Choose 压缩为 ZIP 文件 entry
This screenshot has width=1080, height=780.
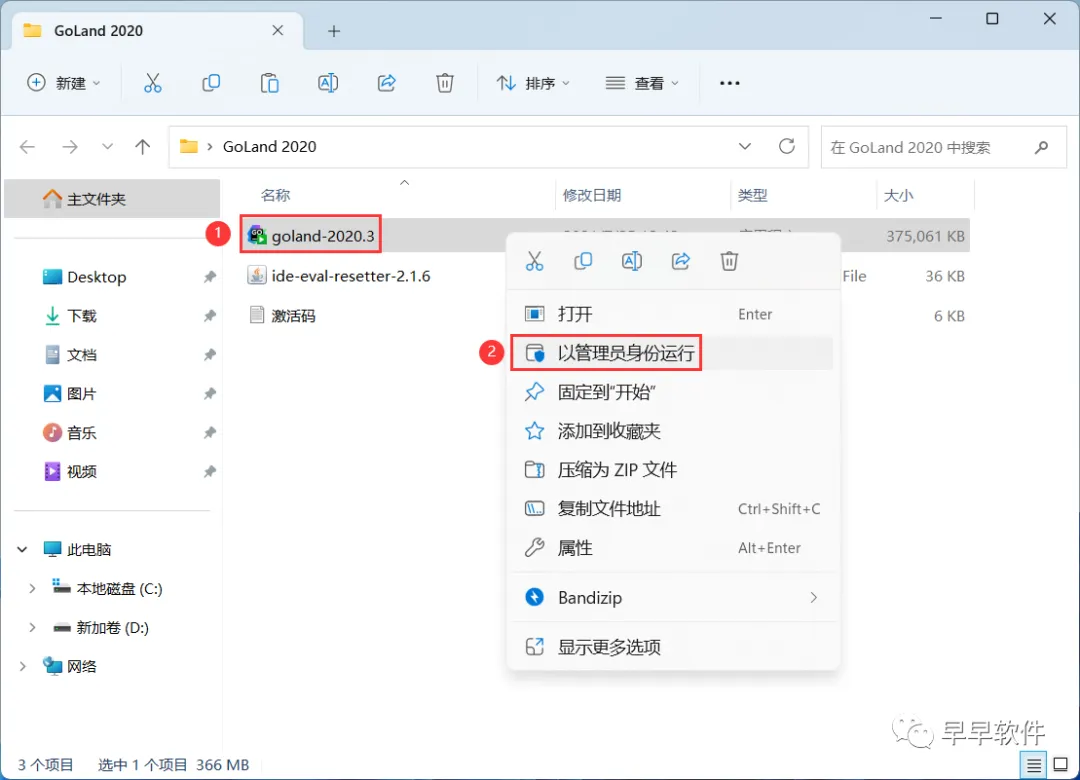click(x=673, y=470)
